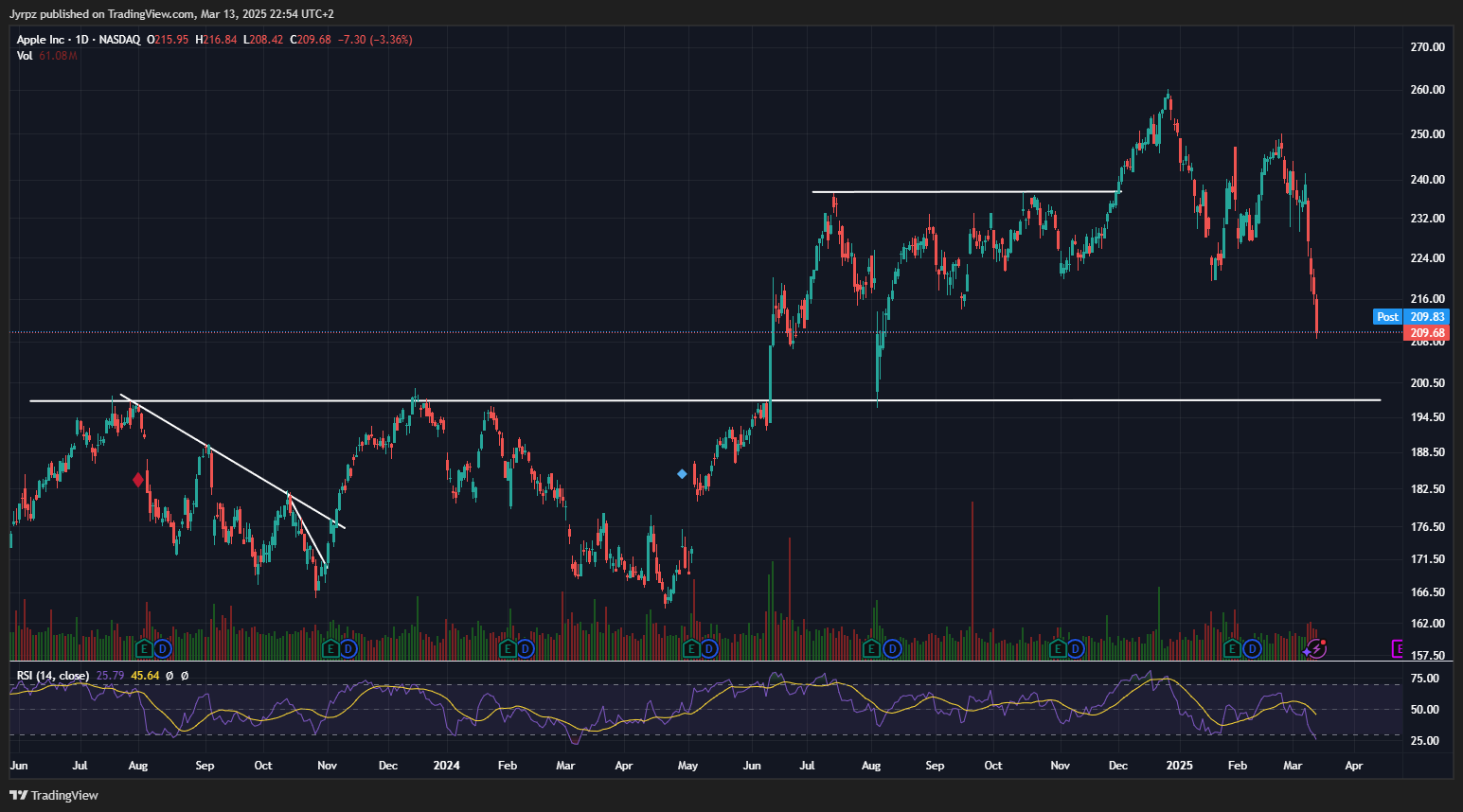Click the lightning bolt event icon
1463x812 pixels.
click(x=1317, y=648)
